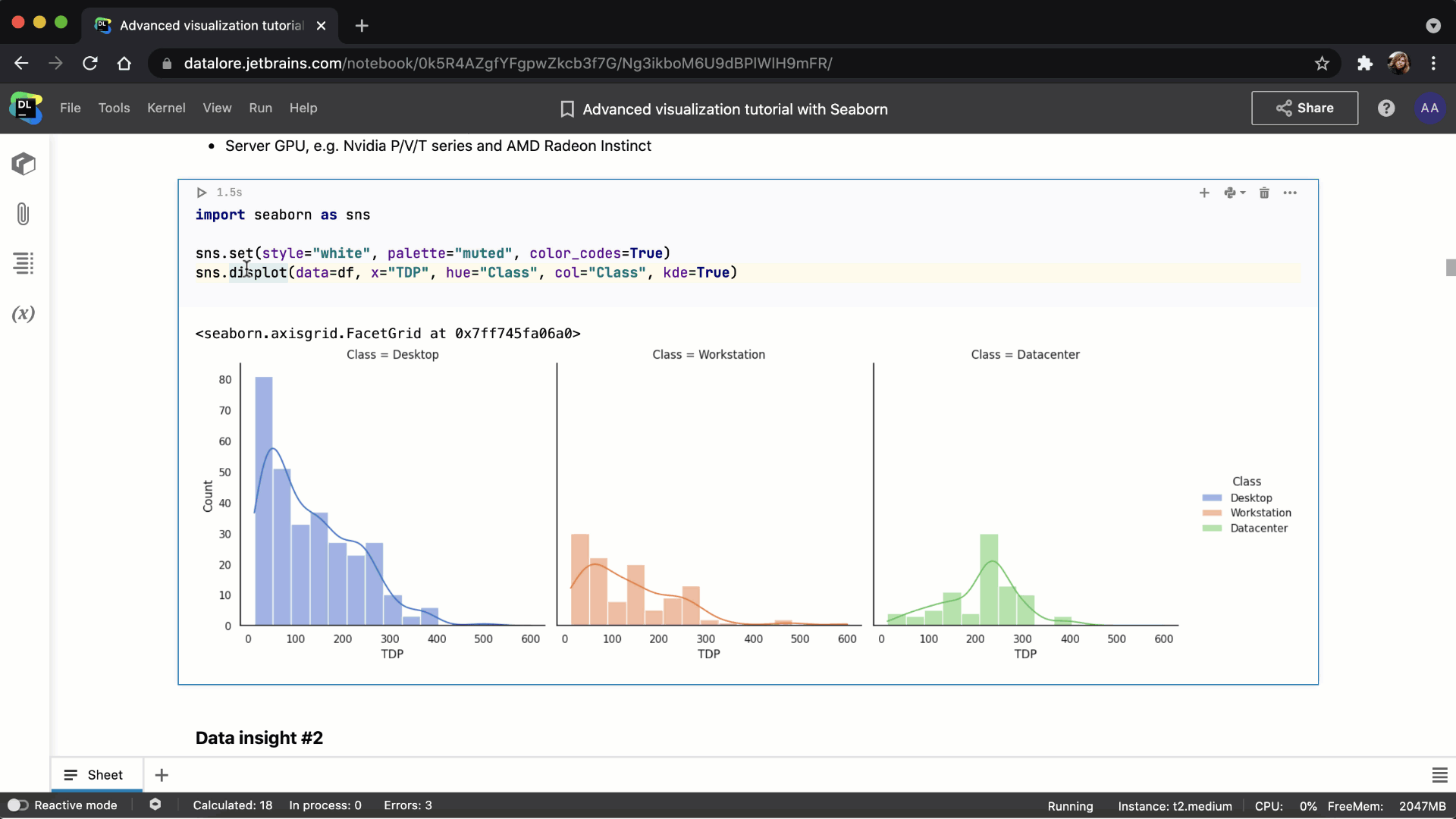Viewport: 1456px width, 819px height.
Task: Click the FacetGrid output text
Action: tap(388, 334)
